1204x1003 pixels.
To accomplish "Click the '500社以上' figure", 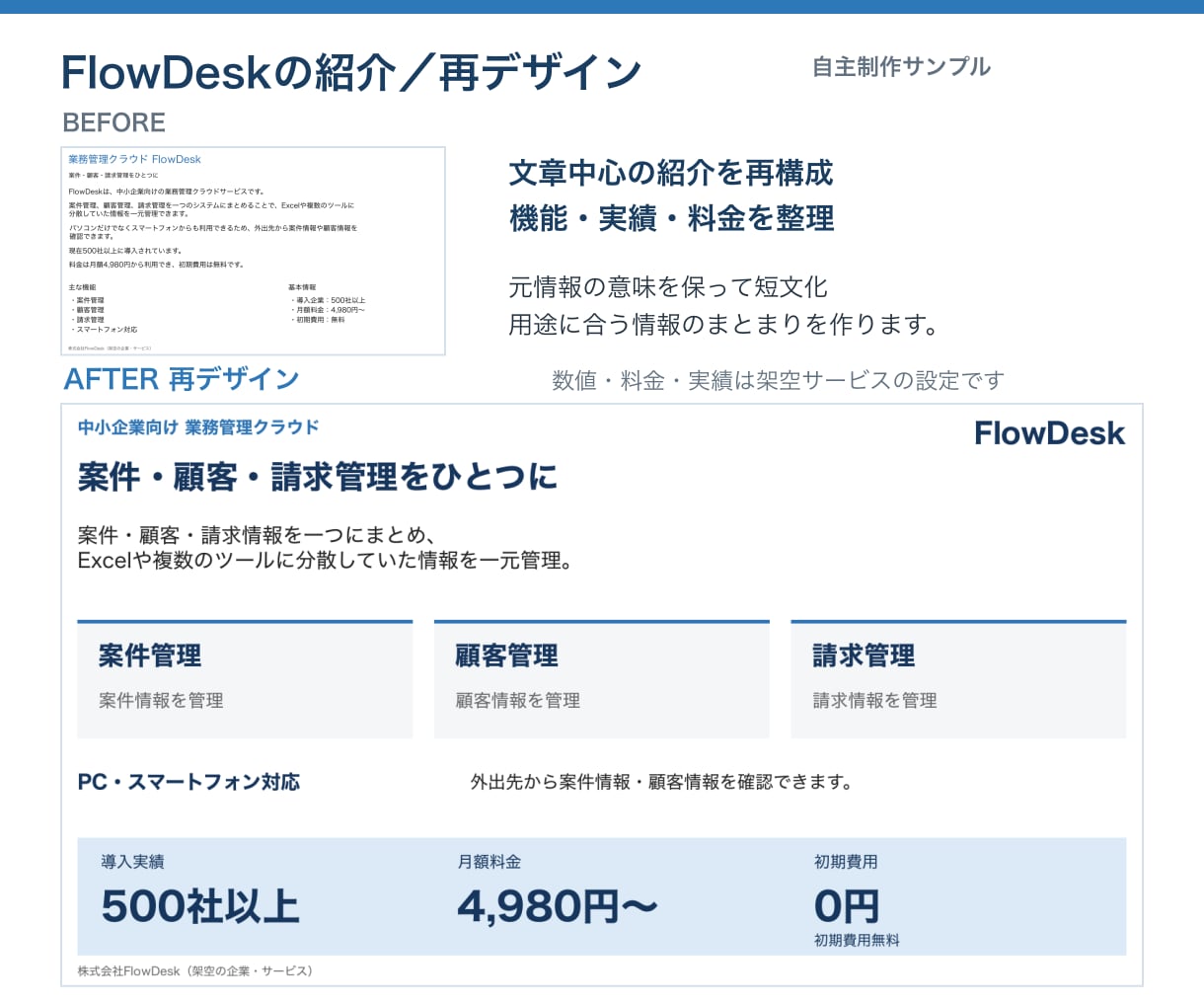I will point(200,906).
